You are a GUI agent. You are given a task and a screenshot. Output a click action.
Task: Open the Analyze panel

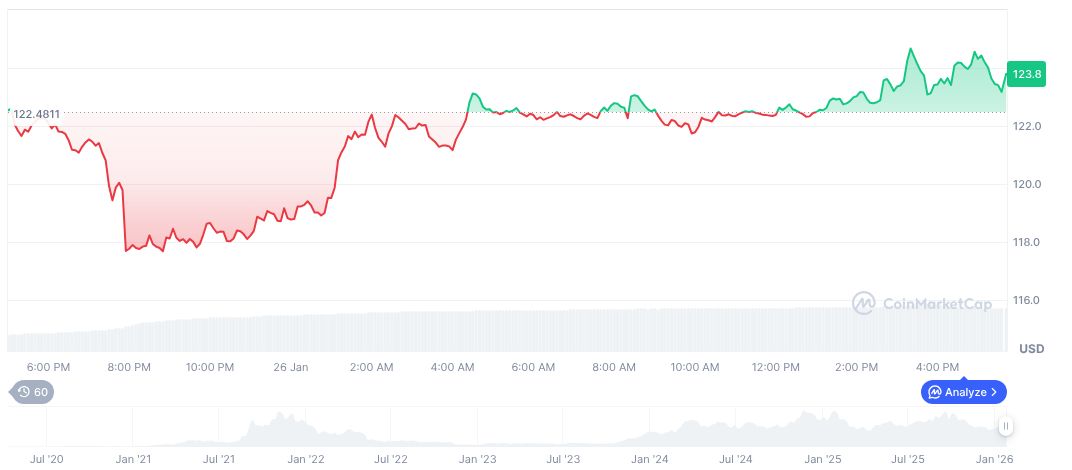coord(964,392)
